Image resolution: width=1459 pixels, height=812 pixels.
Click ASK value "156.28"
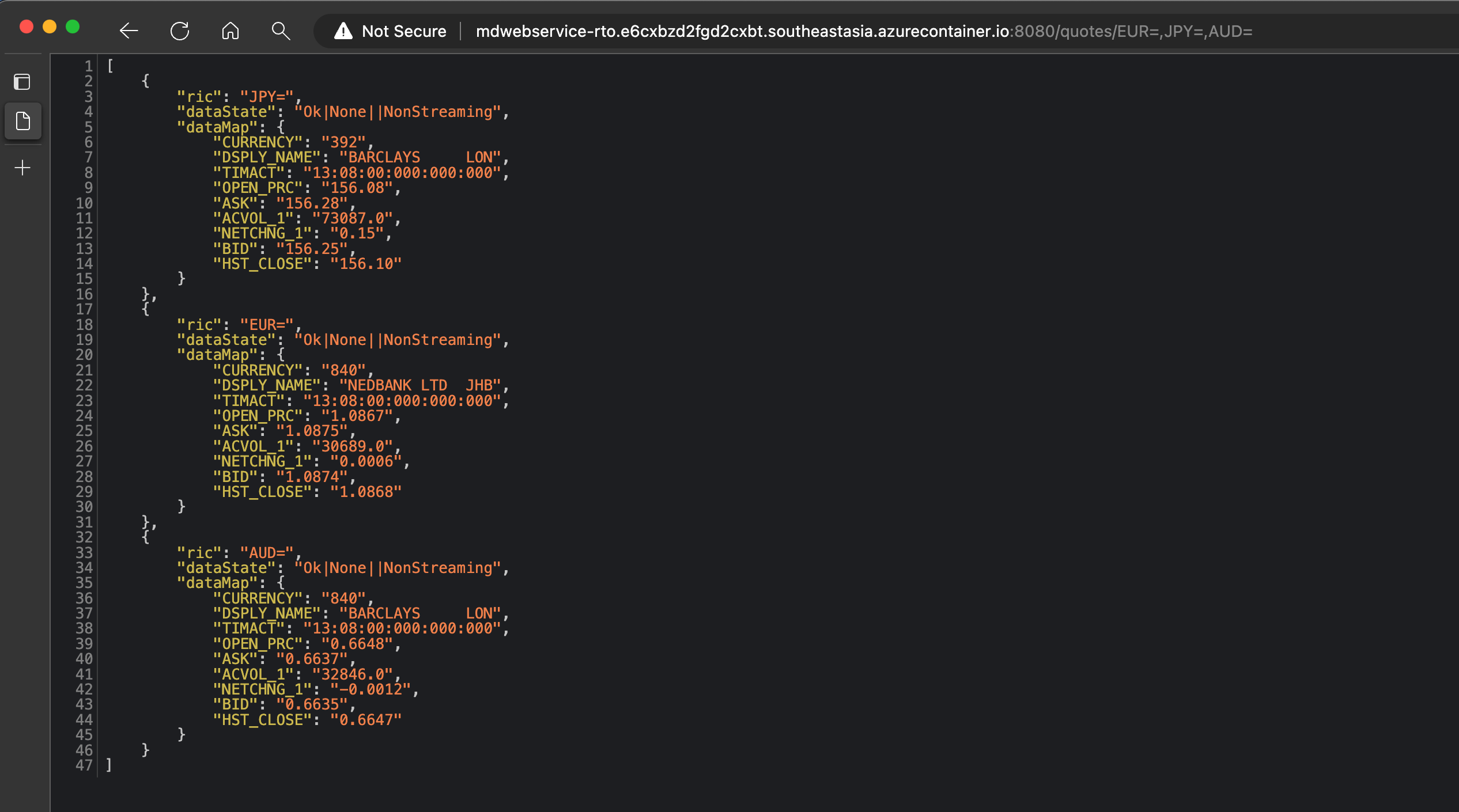(312, 203)
